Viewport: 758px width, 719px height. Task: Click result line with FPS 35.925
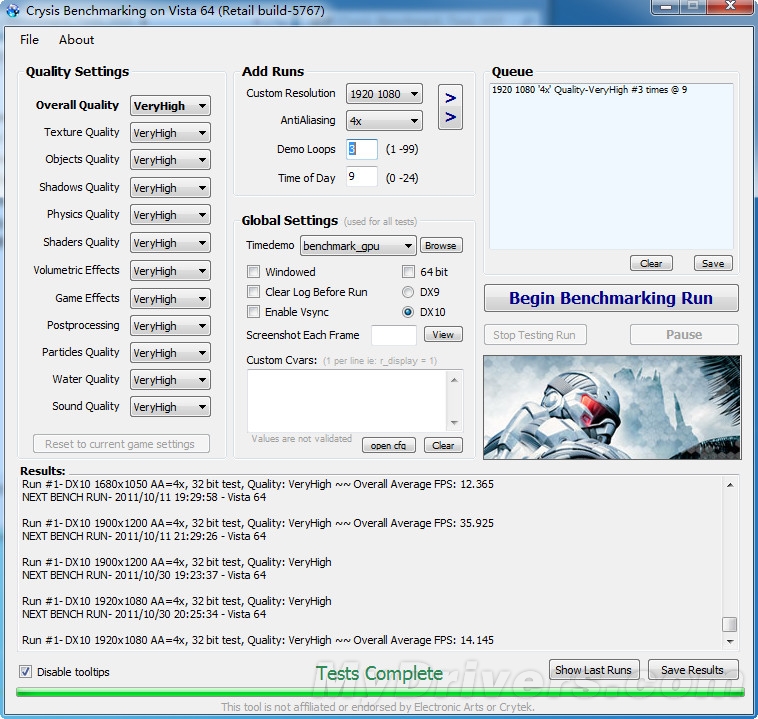258,523
